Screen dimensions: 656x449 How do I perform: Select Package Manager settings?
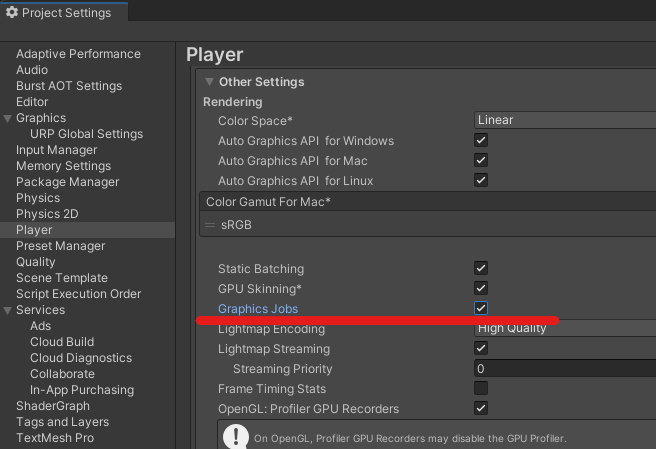pos(68,182)
